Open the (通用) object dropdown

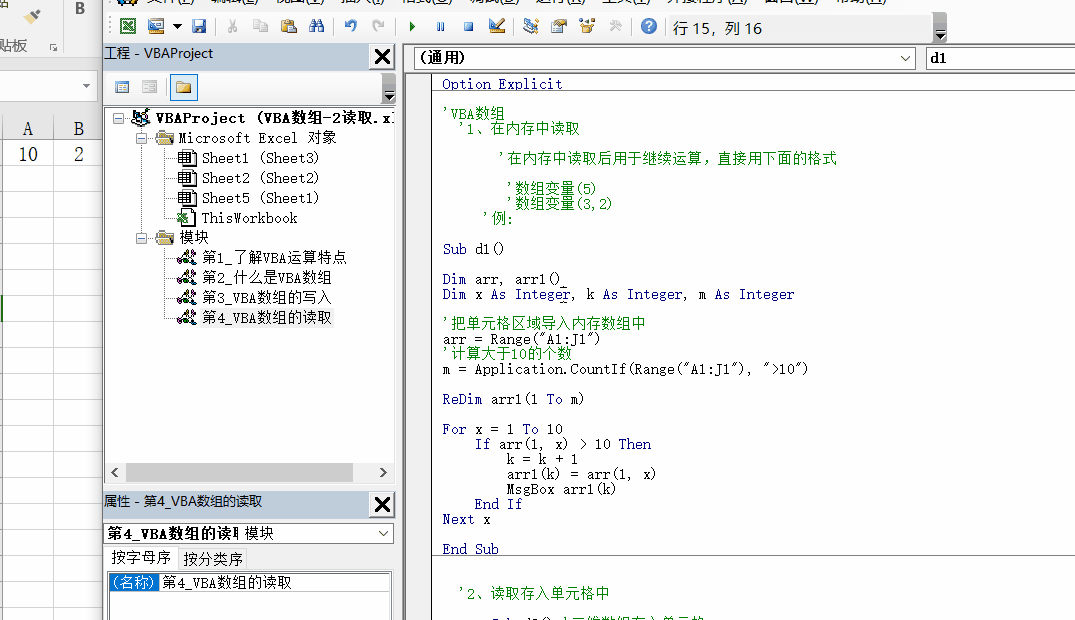(x=905, y=58)
